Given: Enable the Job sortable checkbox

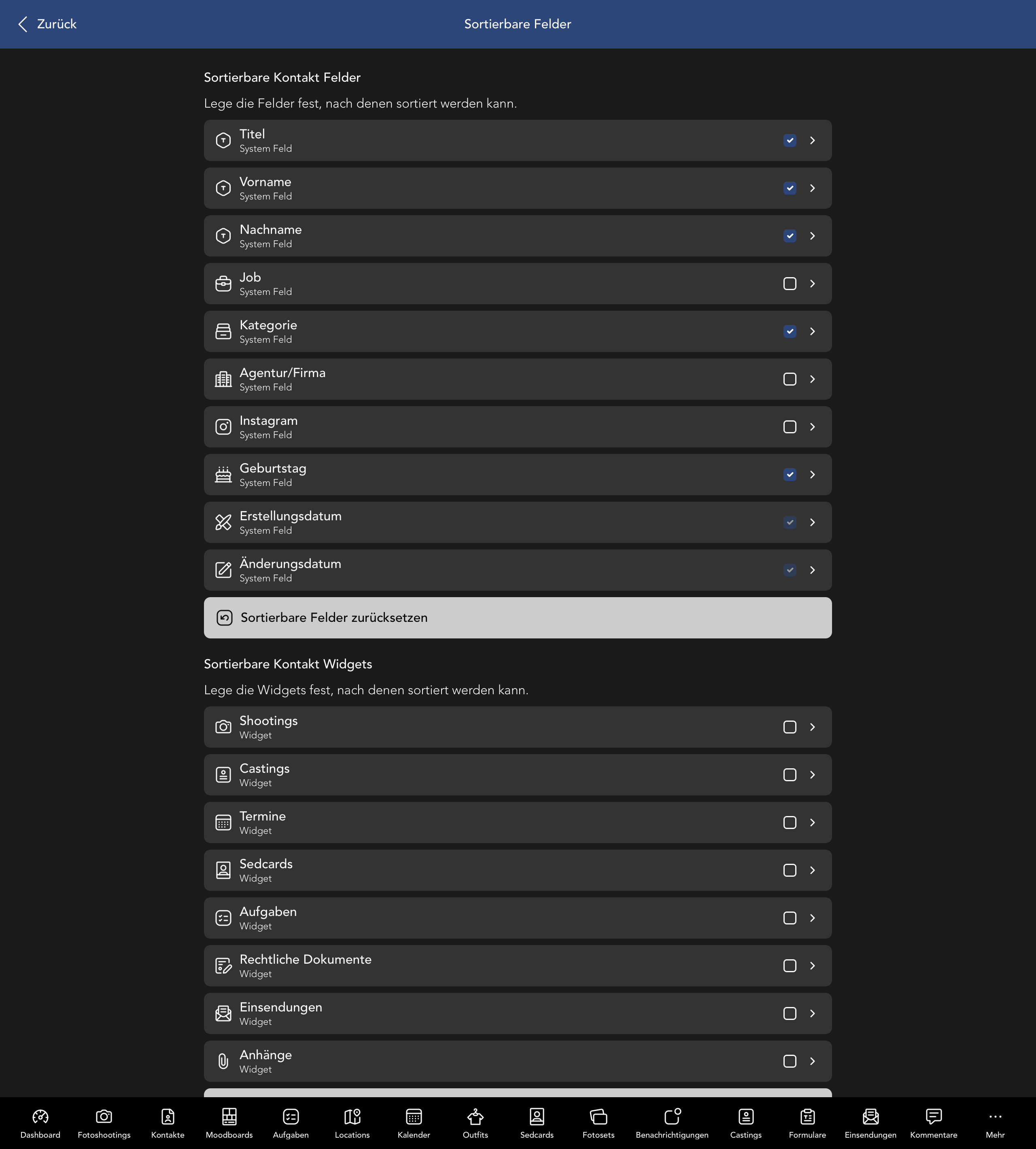Looking at the screenshot, I should coord(790,284).
